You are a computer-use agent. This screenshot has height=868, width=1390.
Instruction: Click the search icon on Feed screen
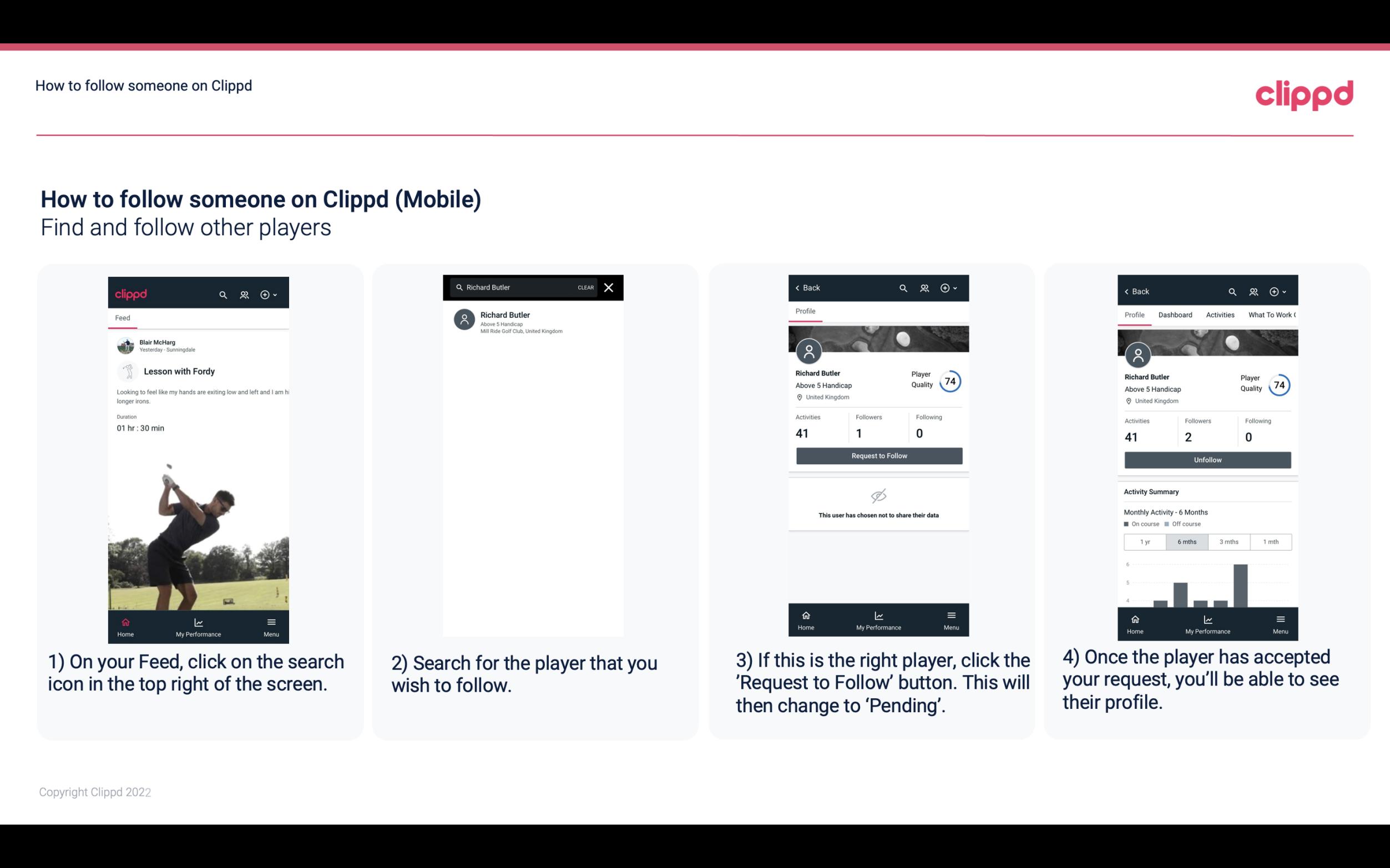coord(222,294)
